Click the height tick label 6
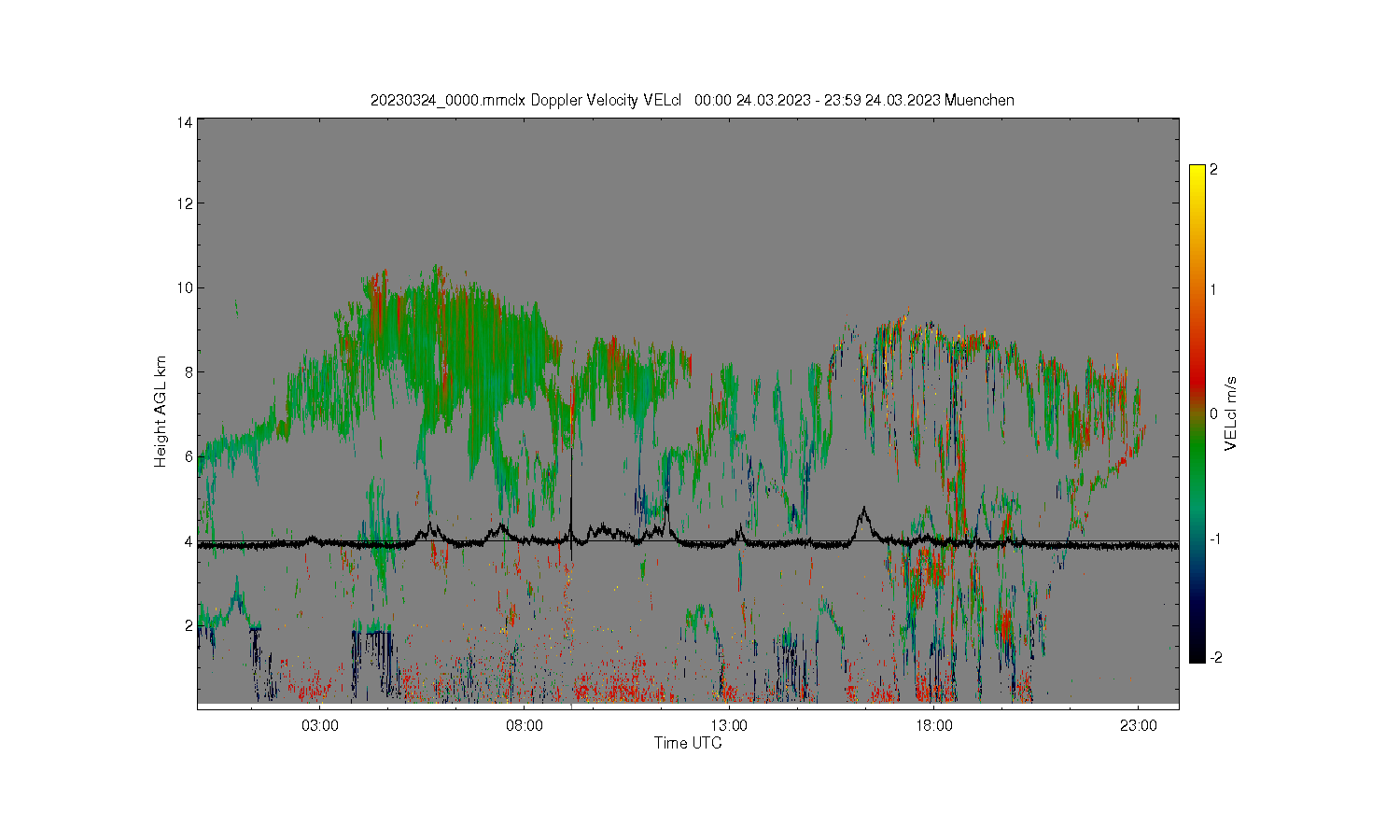This screenshot has height=840, width=1400. pyautogui.click(x=189, y=456)
